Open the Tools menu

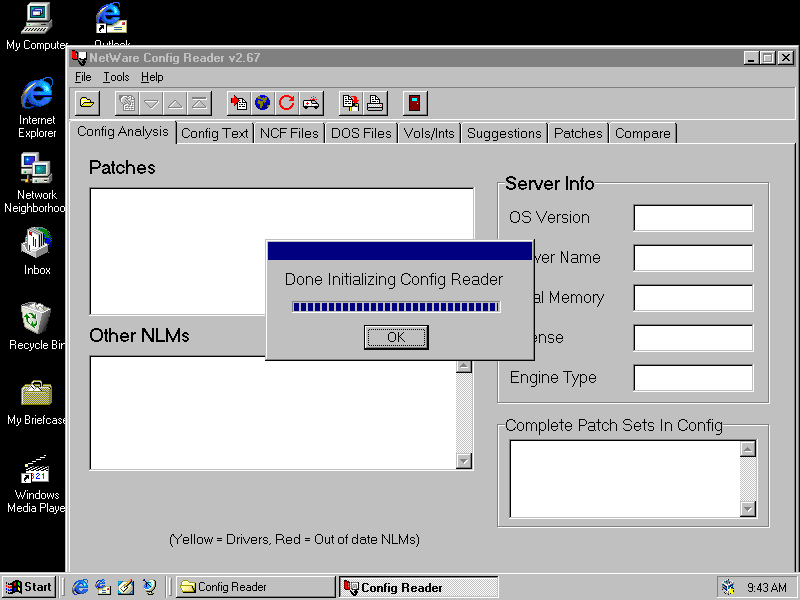pyautogui.click(x=116, y=77)
